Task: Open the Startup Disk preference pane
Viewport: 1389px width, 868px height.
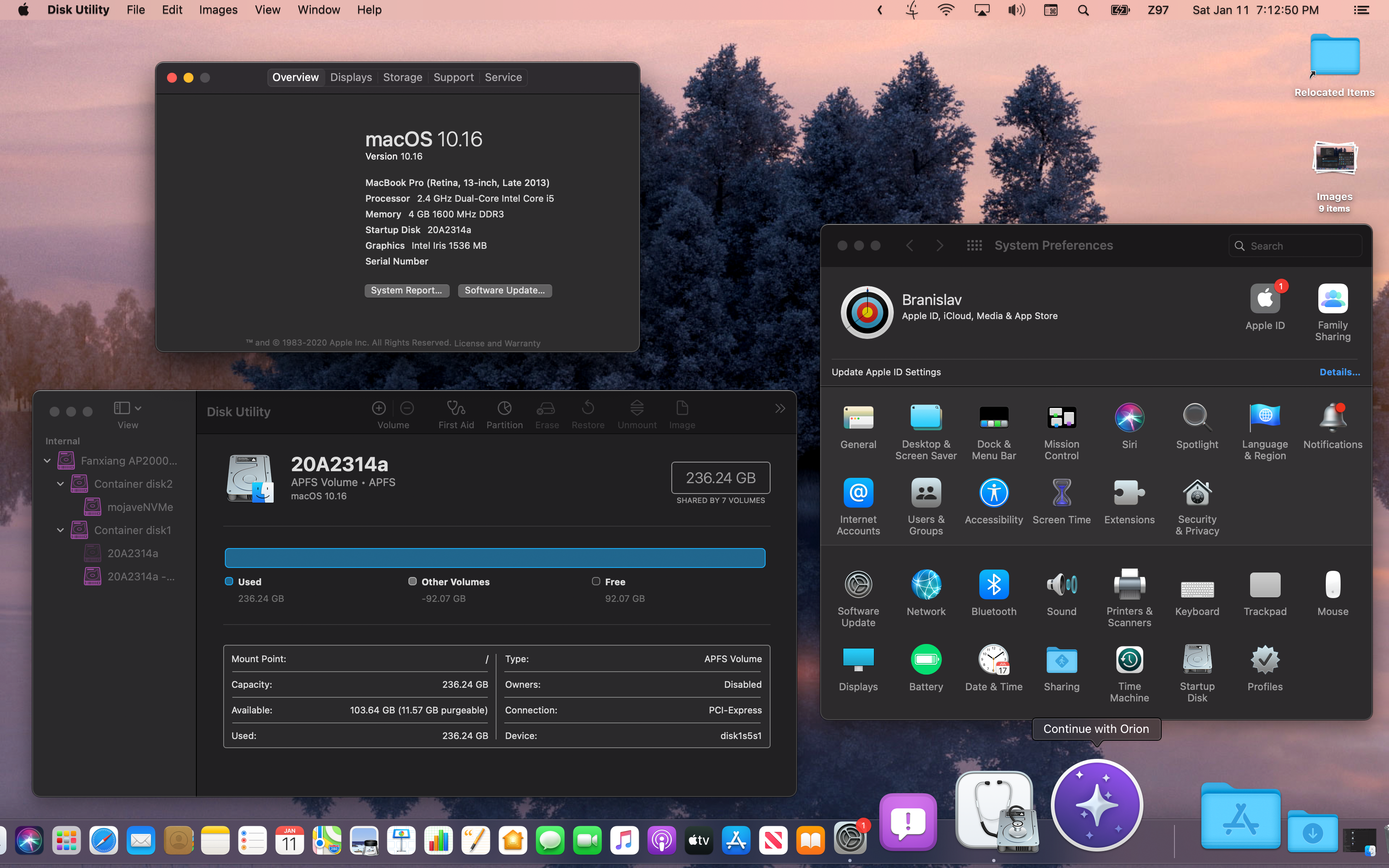Action: pos(1197,660)
